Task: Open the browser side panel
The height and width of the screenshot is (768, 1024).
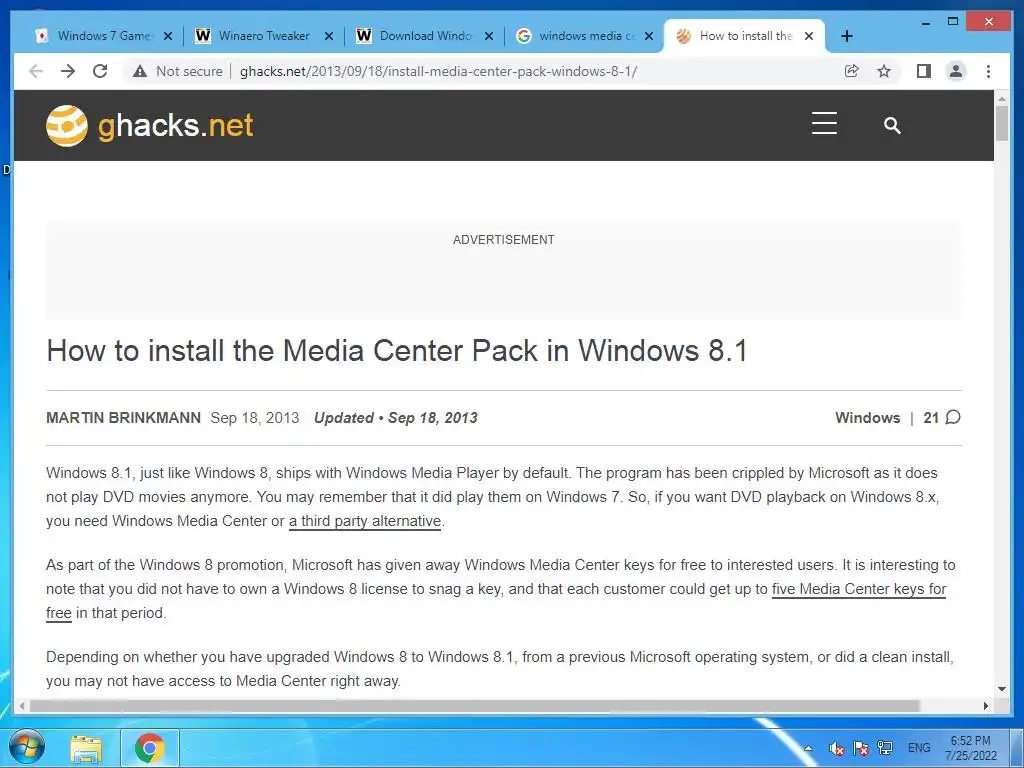Action: click(x=923, y=71)
